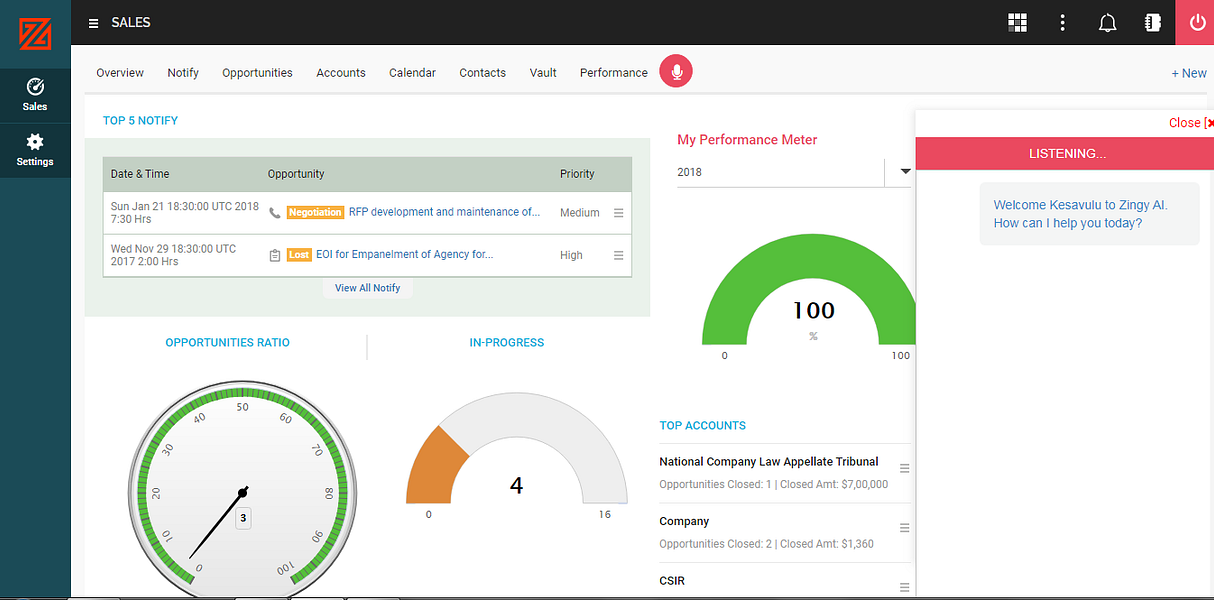Click the OPPORTUNITIES RATIO heading
Image resolution: width=1214 pixels, height=600 pixels.
click(x=227, y=343)
